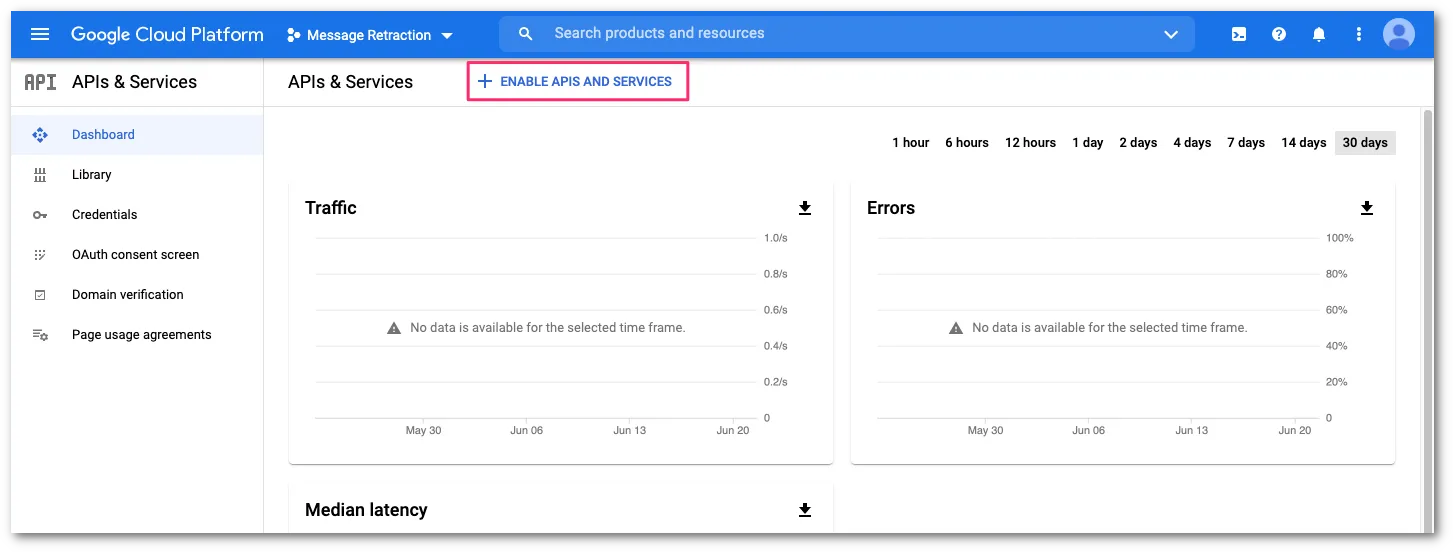Viewport: 1453px width, 552px height.
Task: Select the 1 hour time range
Action: click(x=910, y=143)
